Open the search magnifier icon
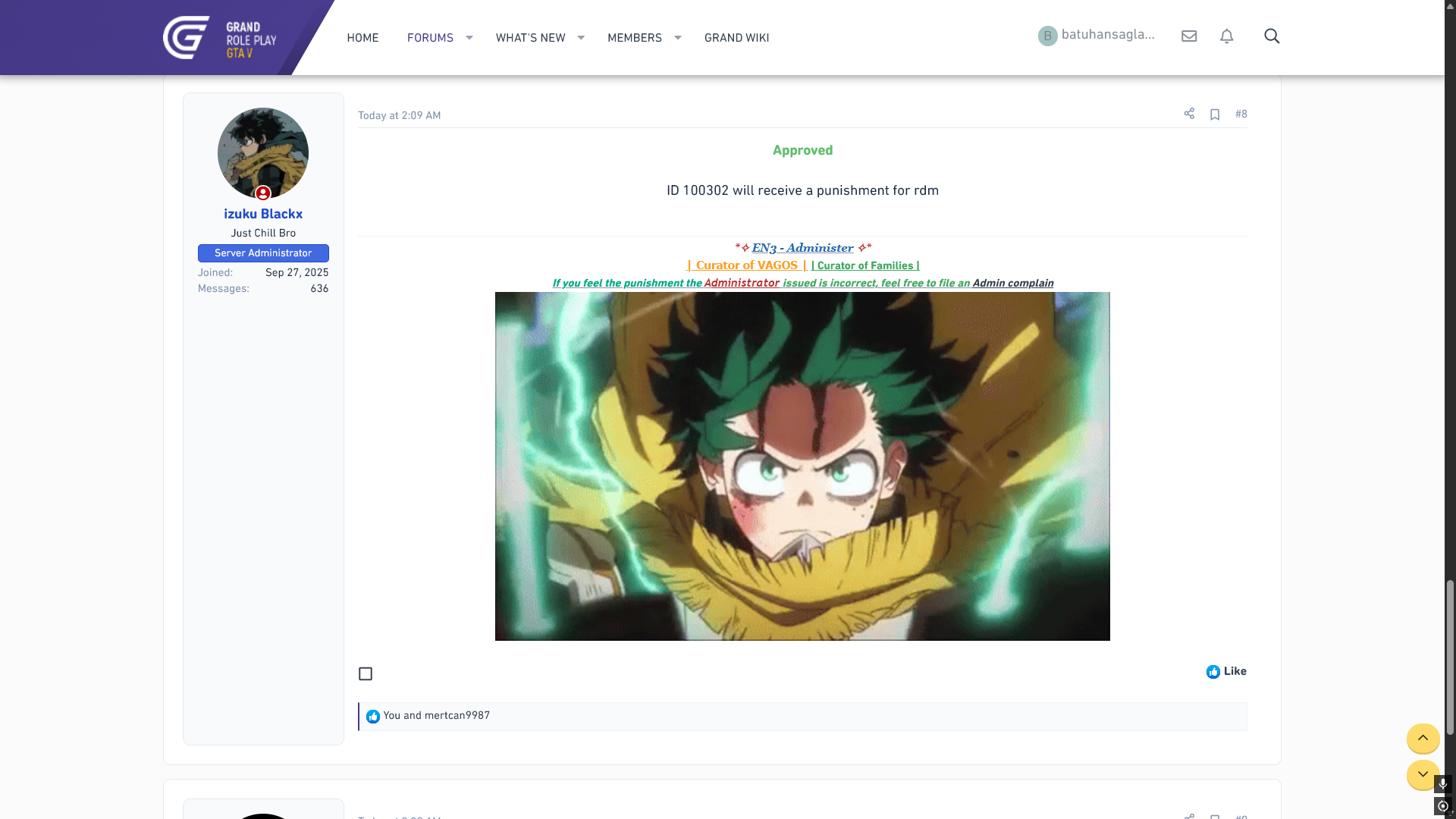This screenshot has height=819, width=1456. click(1272, 36)
